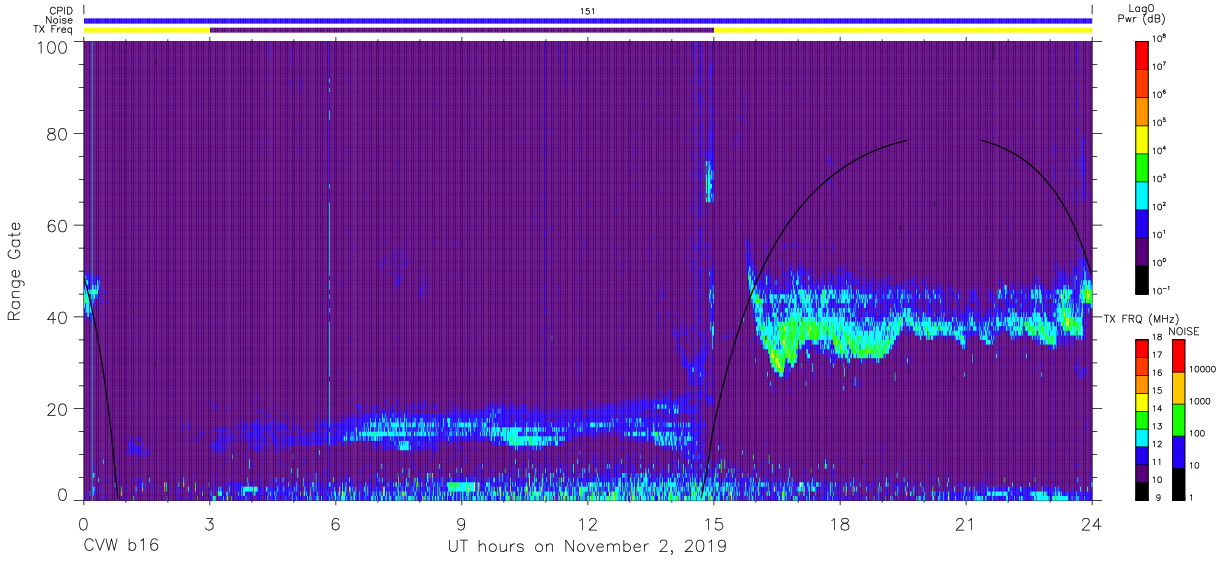Pick the red swatch of the power colorbar
This screenshot has width=1228, height=567.
pyautogui.click(x=1142, y=53)
